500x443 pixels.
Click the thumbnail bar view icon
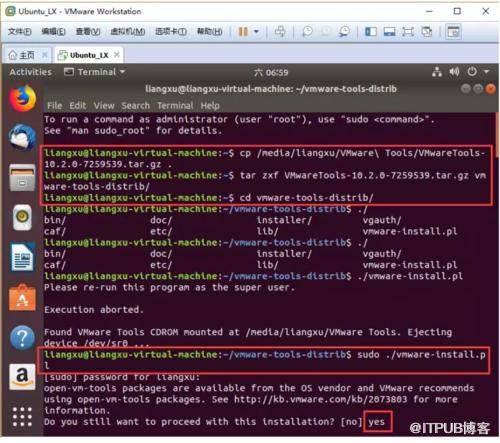pyautogui.click(x=389, y=32)
